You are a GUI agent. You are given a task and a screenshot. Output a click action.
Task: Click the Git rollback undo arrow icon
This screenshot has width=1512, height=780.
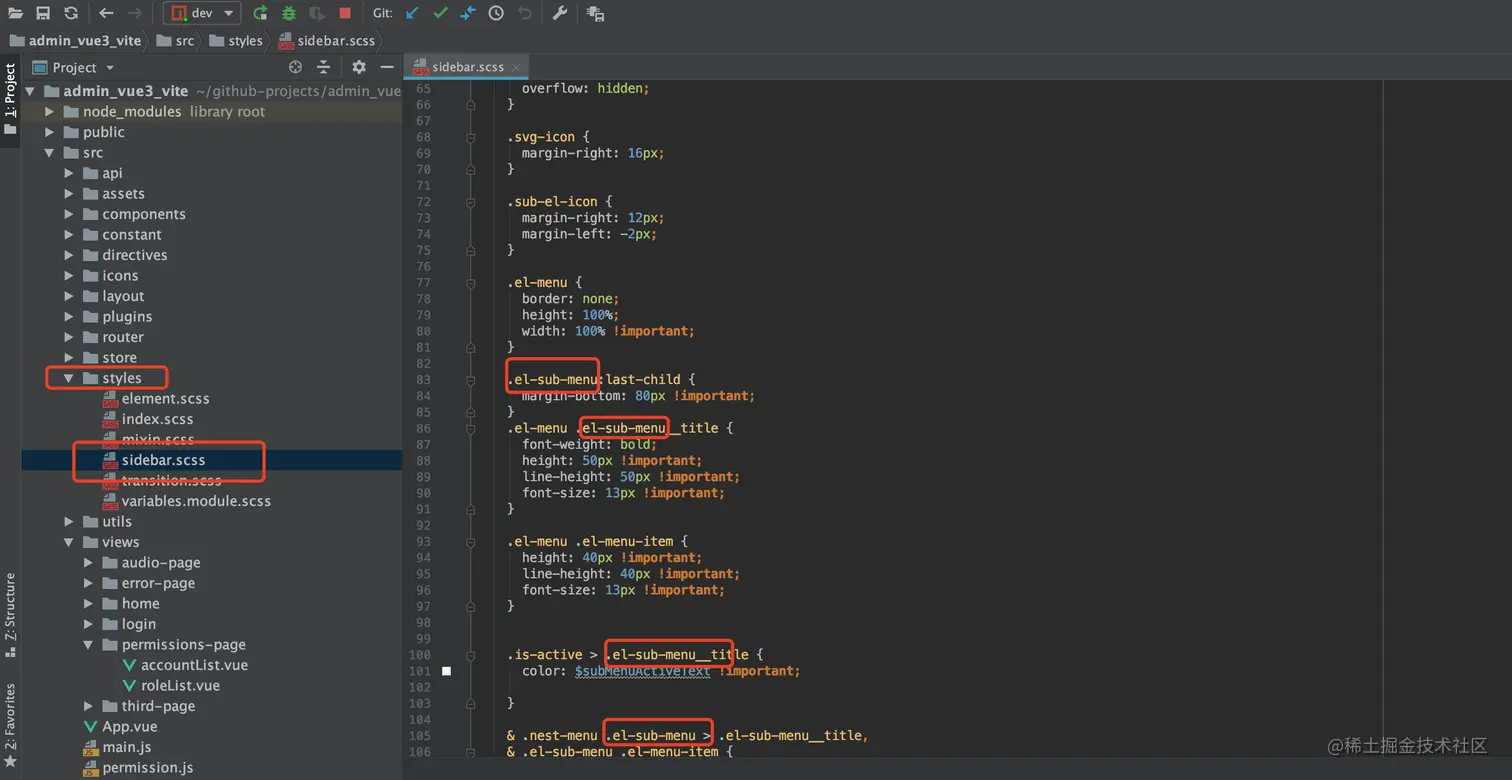(x=525, y=13)
